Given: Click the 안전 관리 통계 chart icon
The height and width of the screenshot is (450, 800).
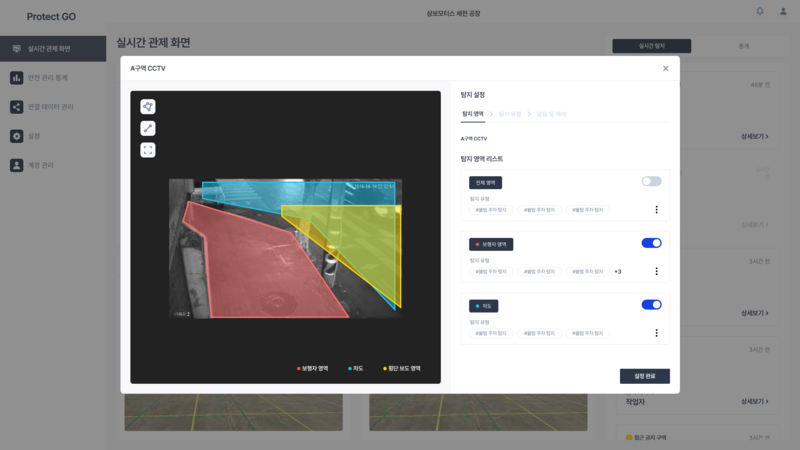Looking at the screenshot, I should pos(16,78).
